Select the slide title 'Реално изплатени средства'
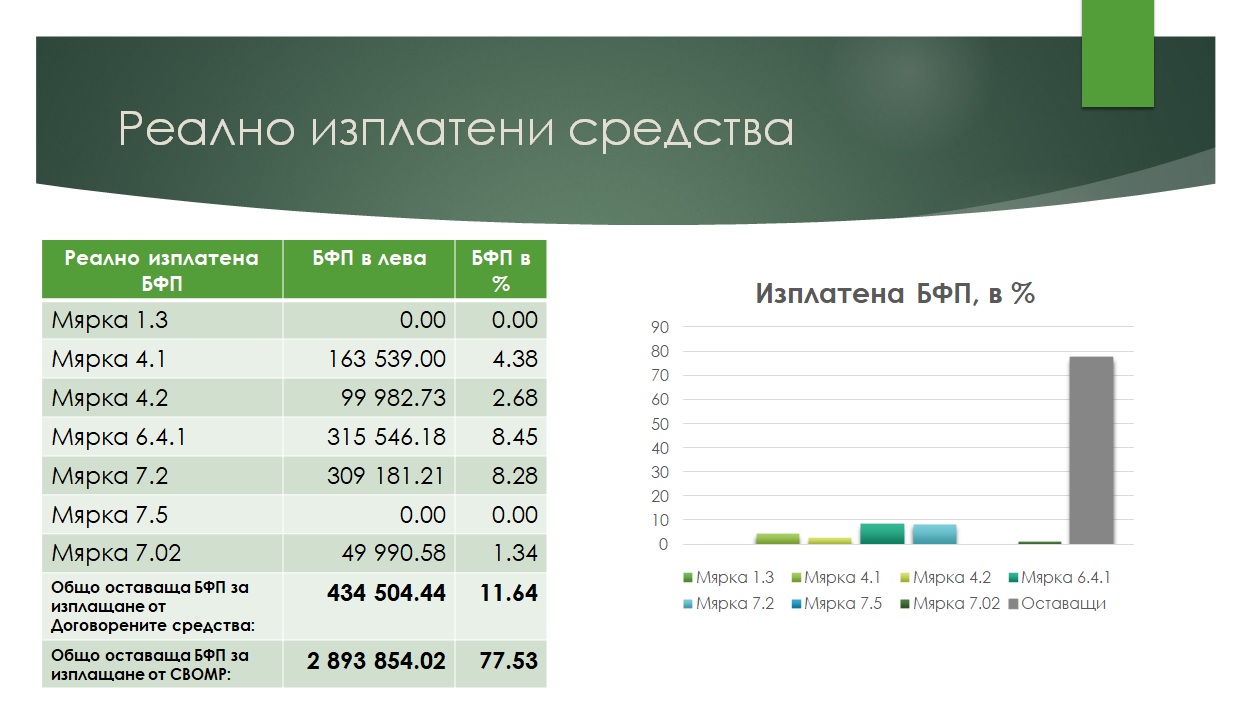Image resolution: width=1260 pixels, height=704 pixels. tap(456, 131)
